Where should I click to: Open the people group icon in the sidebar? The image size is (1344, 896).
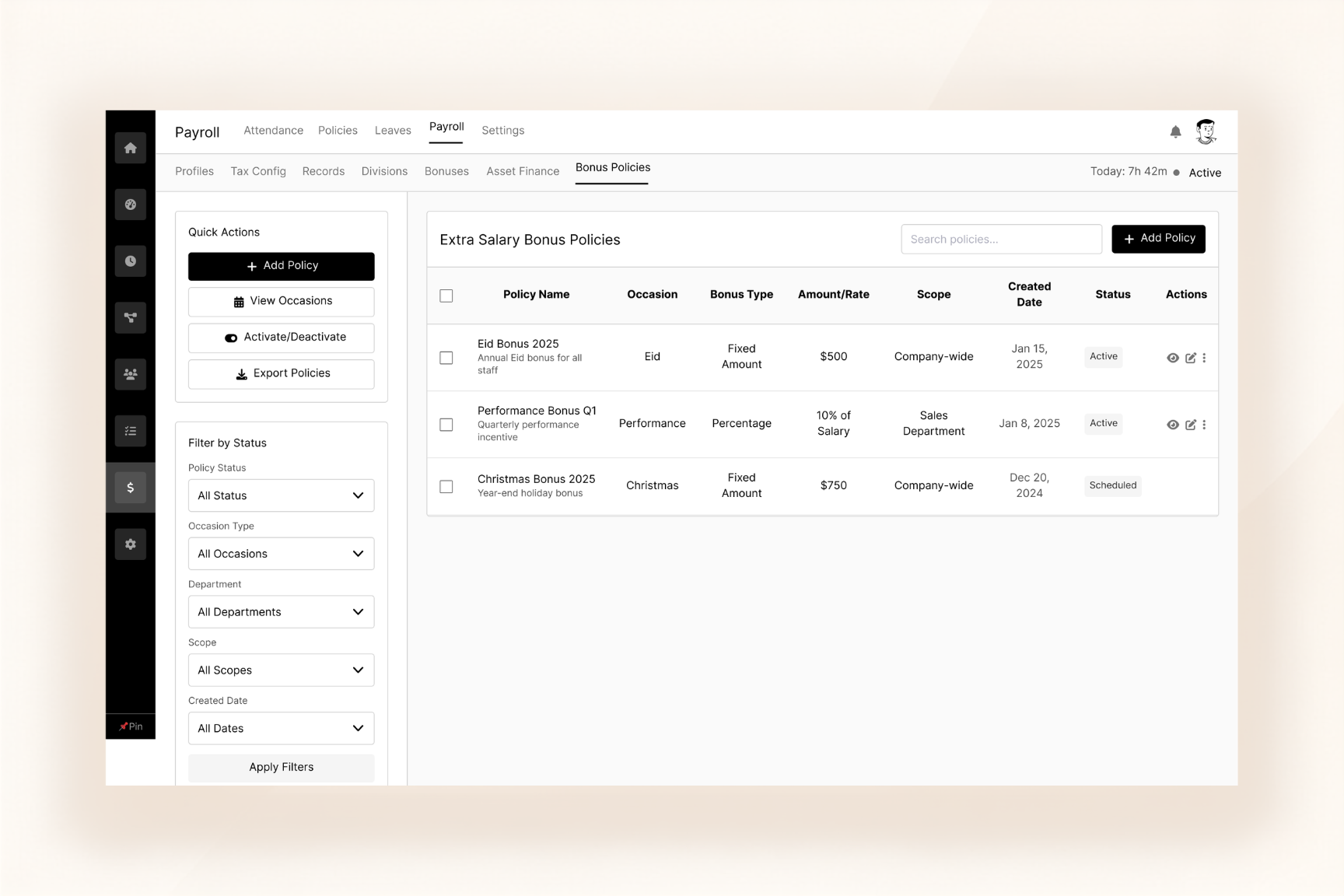pyautogui.click(x=131, y=374)
